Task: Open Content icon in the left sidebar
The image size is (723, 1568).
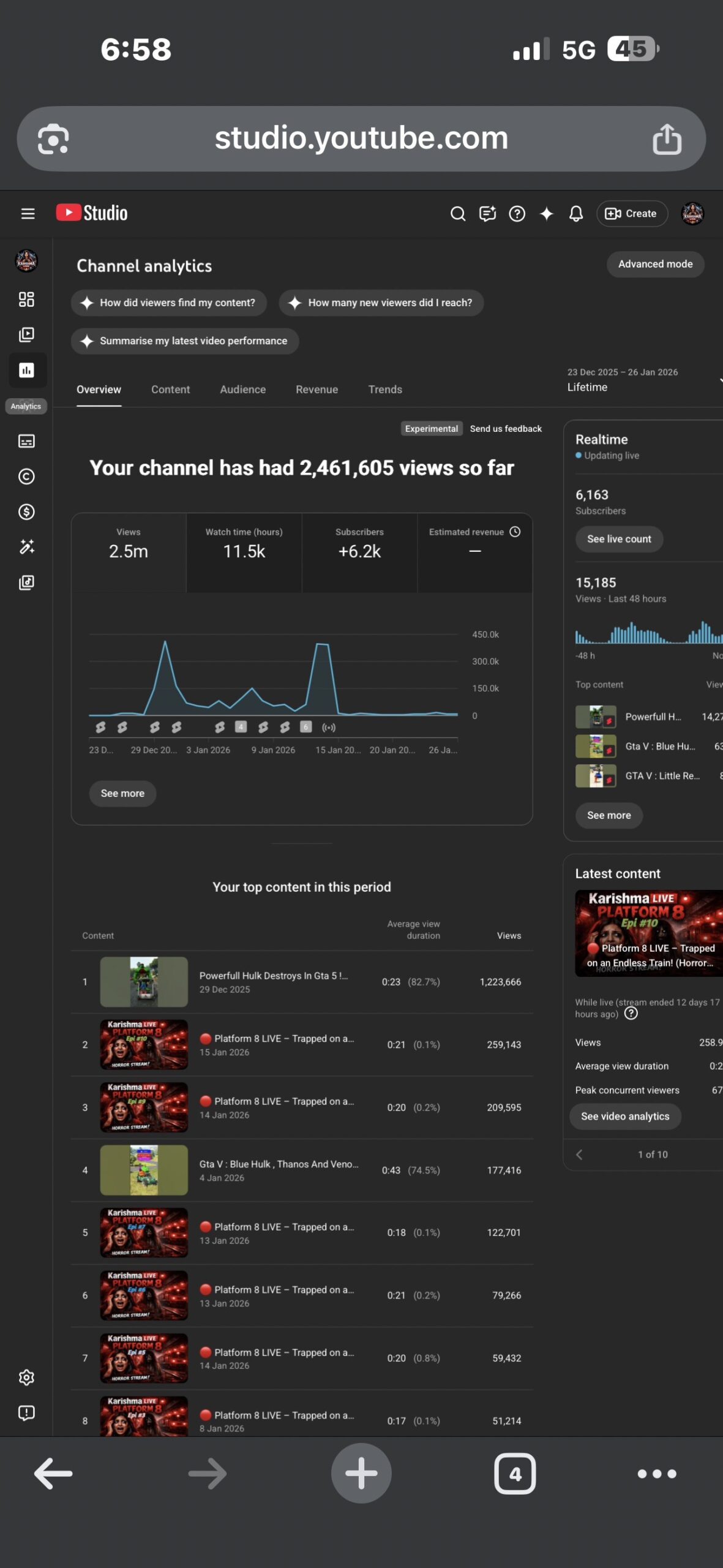Action: tap(26, 334)
